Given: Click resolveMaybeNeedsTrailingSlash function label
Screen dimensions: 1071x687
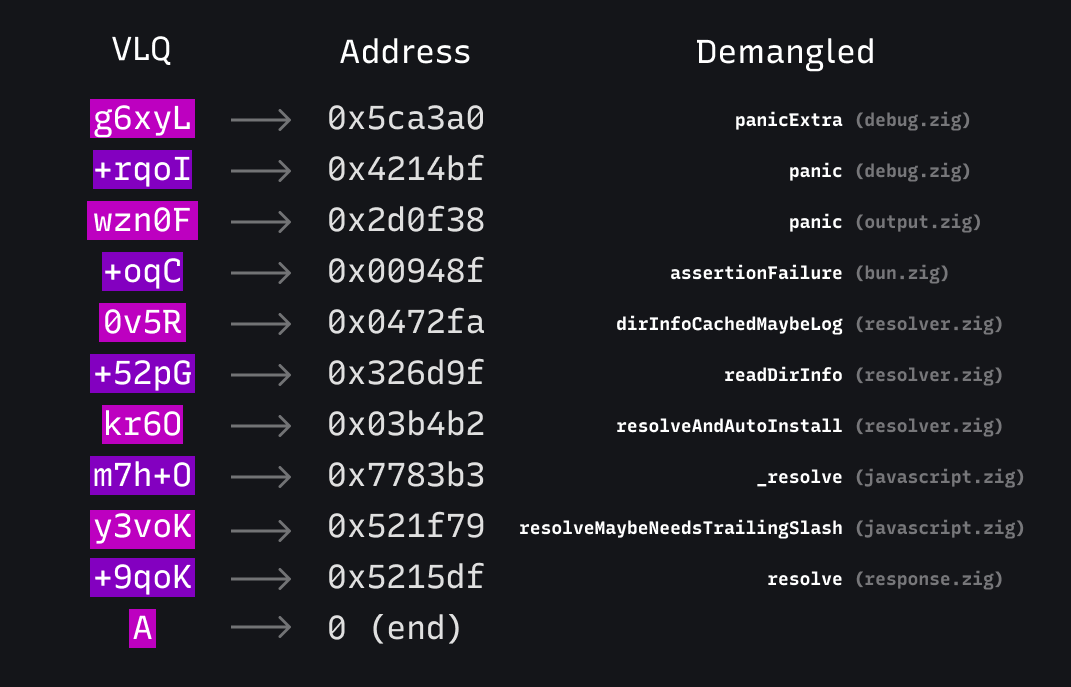Looking at the screenshot, I should 680,528.
